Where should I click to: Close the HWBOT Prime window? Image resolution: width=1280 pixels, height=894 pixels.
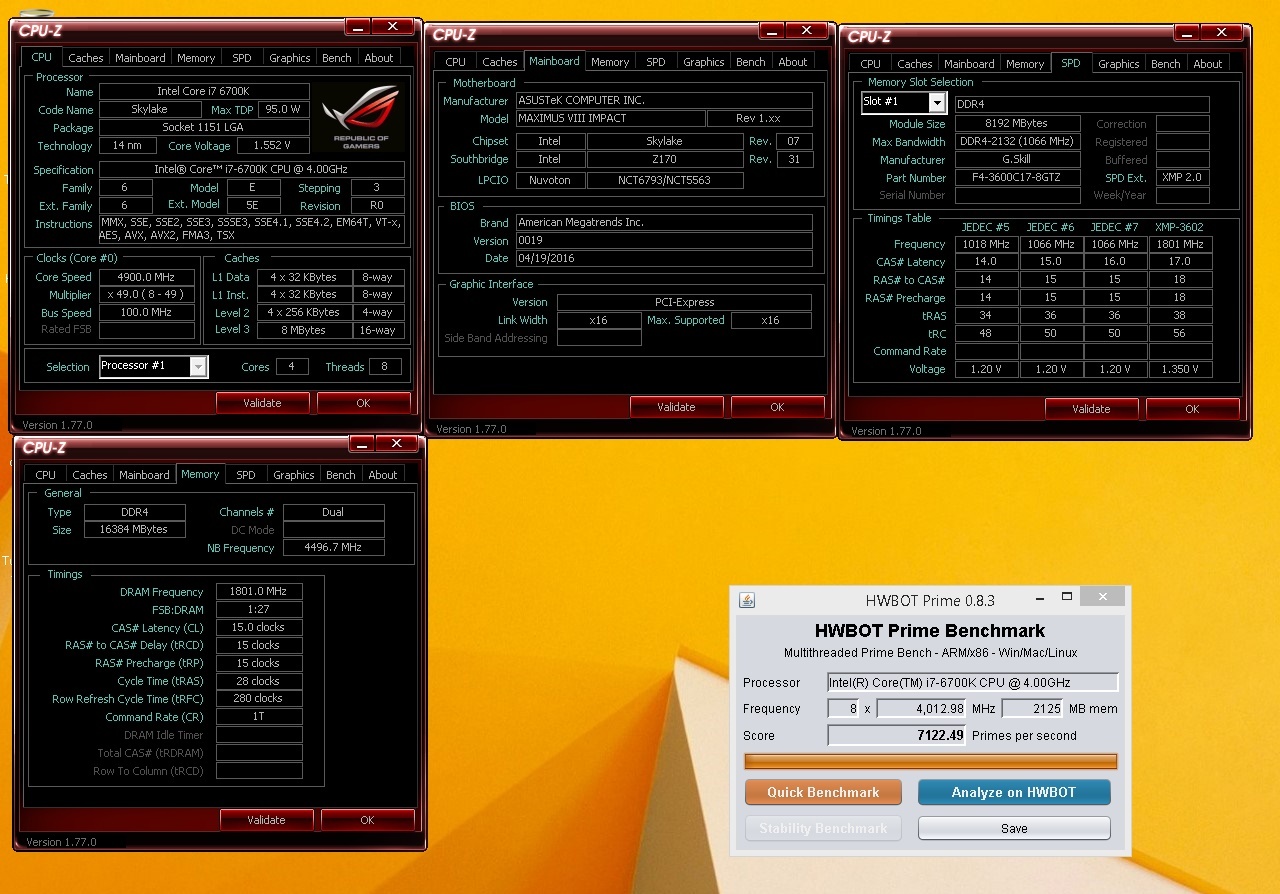pyautogui.click(x=1103, y=597)
